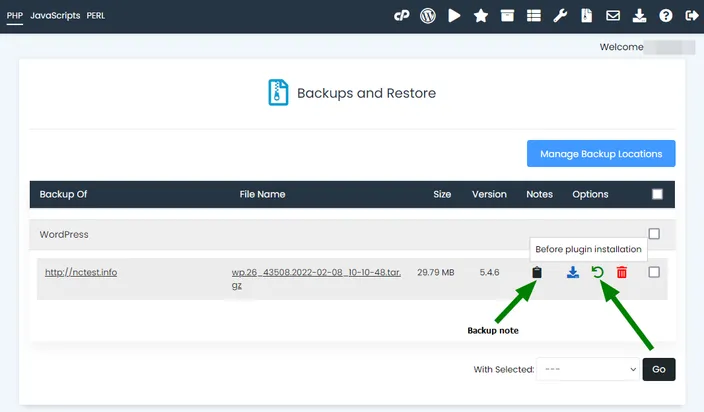Delete backup with red trash icon
The width and height of the screenshot is (704, 412).
[x=621, y=272]
